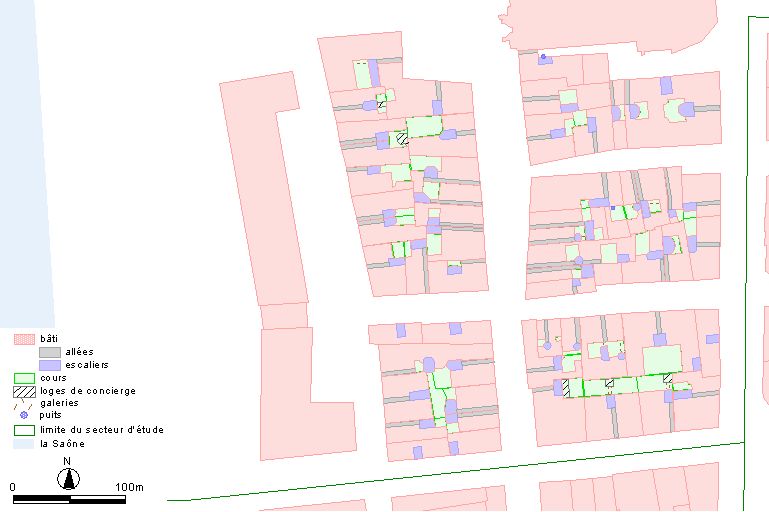Click the 'galeries' legend label
The height and width of the screenshot is (512, 769).
click(x=59, y=403)
